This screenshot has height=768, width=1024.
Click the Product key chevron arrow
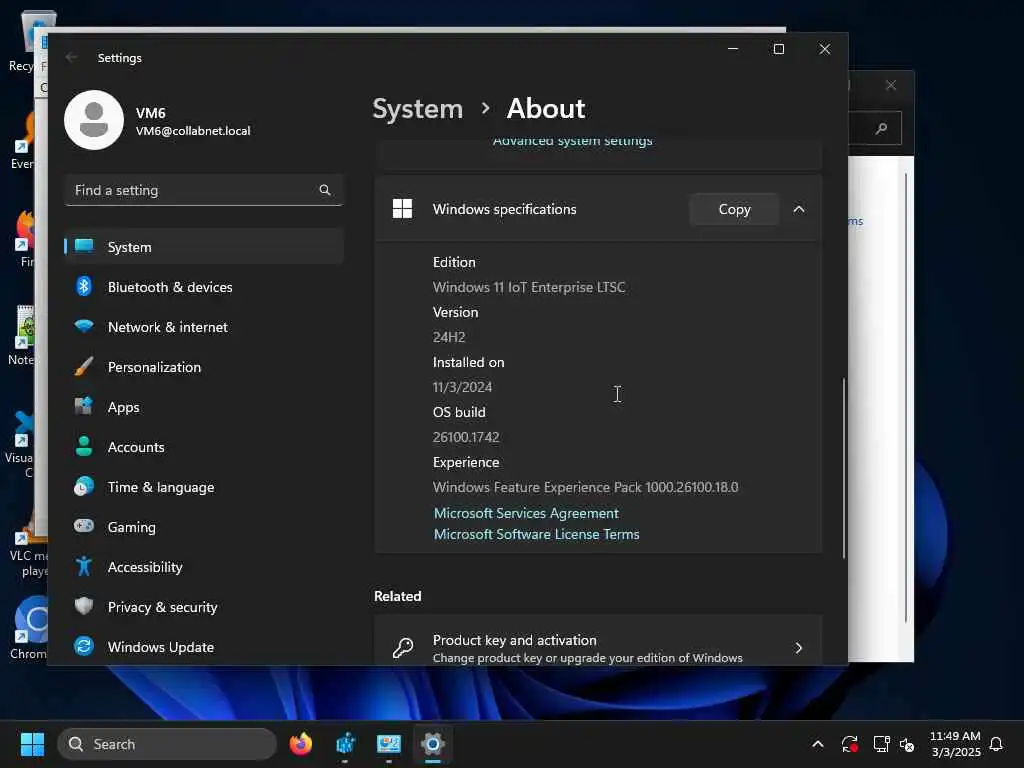click(x=799, y=647)
